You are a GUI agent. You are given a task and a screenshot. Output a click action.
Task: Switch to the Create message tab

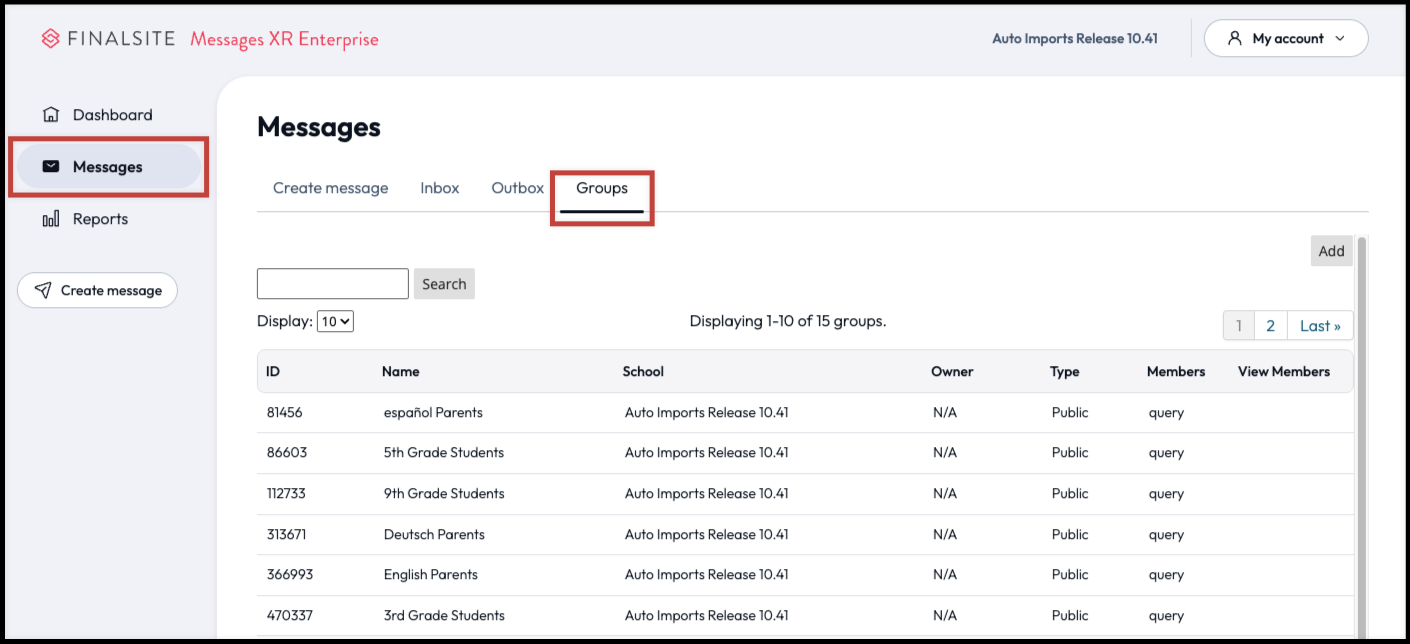click(330, 188)
